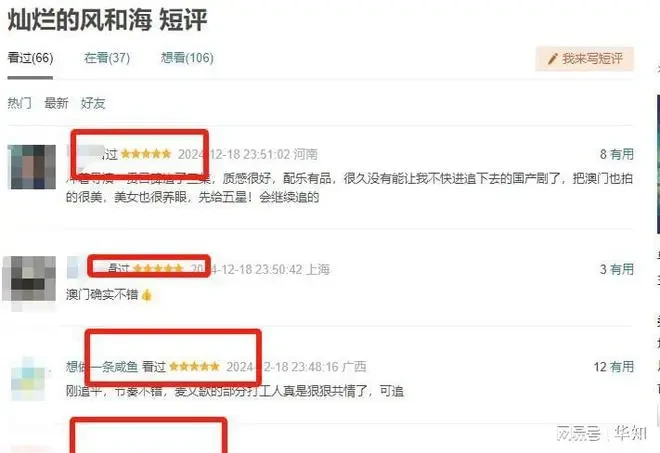The image size is (660, 453).
Task: Click the five-star rating on the Shanghai review
Action: 157,269
